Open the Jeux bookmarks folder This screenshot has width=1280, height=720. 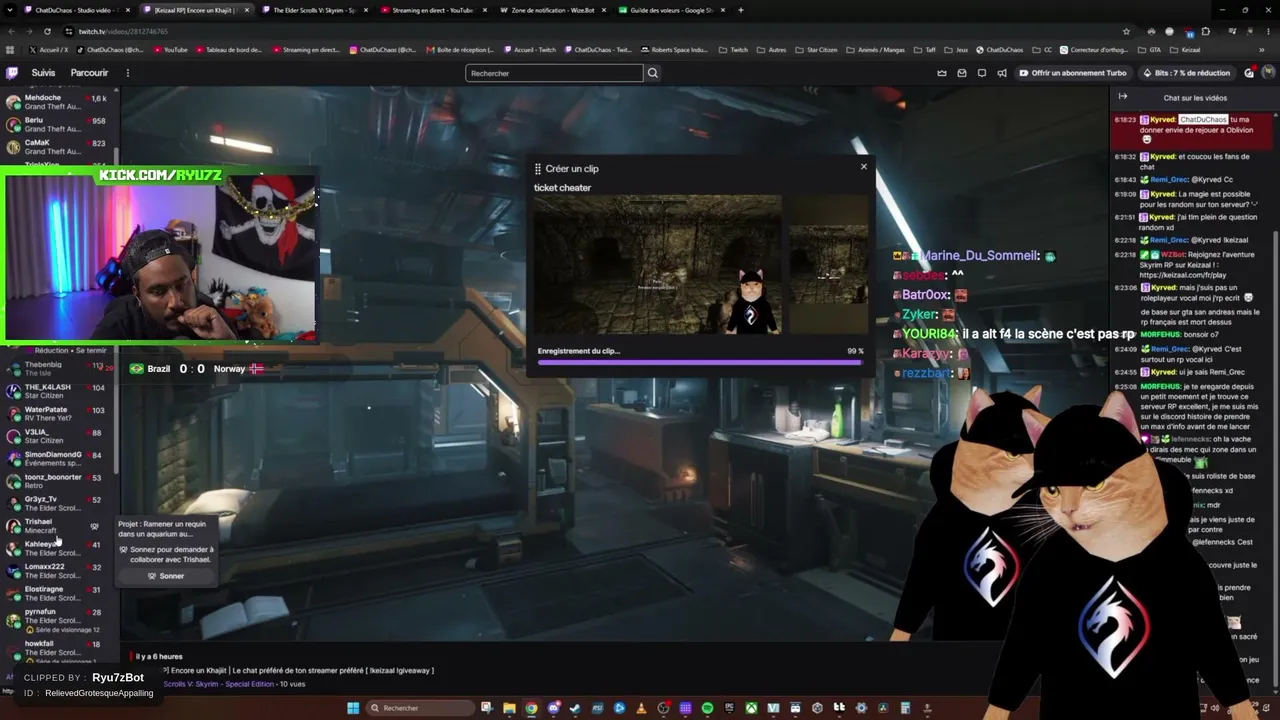click(x=957, y=50)
